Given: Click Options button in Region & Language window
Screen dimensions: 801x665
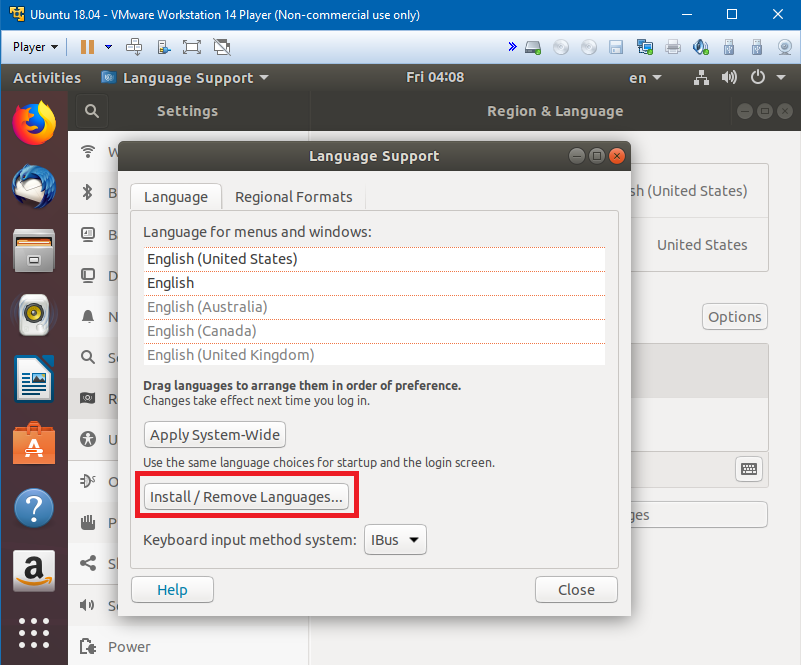Looking at the screenshot, I should coord(735,317).
